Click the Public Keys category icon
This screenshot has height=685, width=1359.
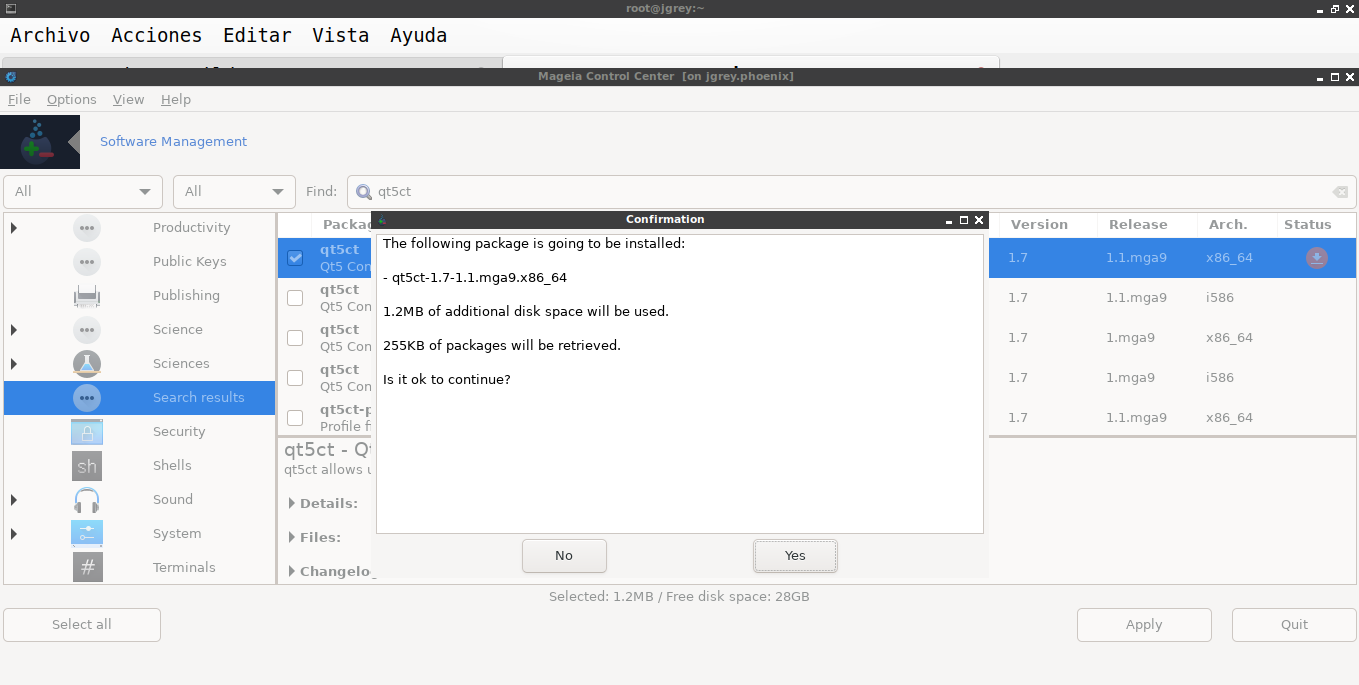[x=87, y=262]
